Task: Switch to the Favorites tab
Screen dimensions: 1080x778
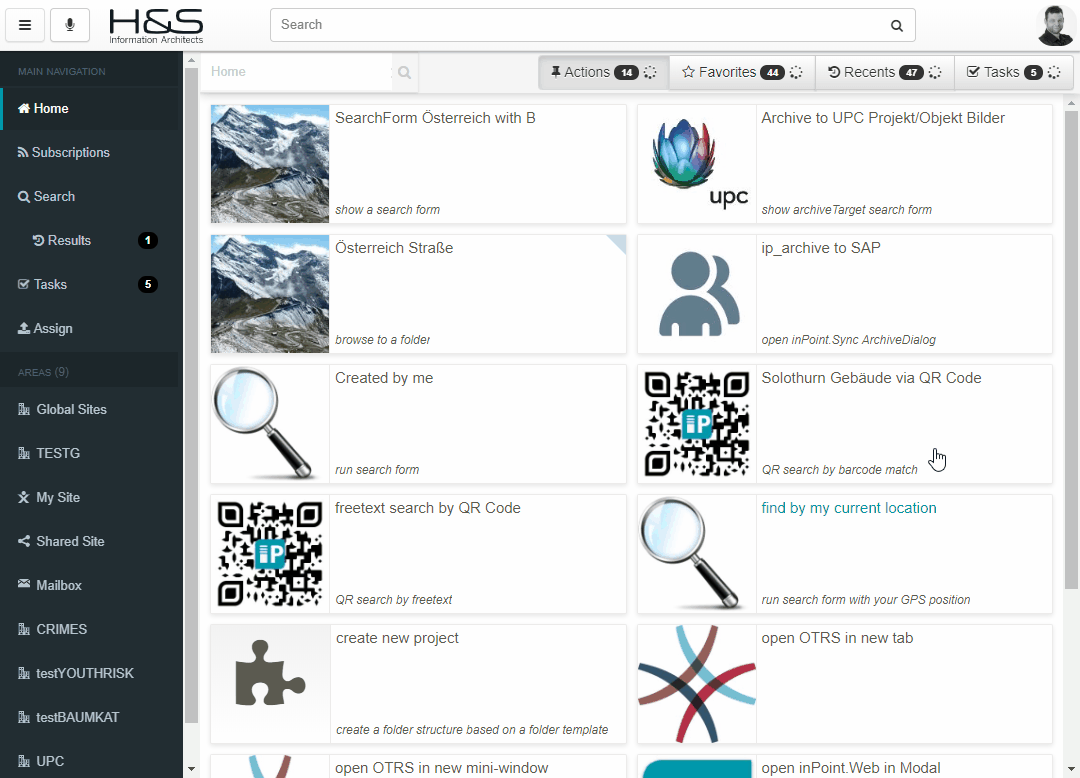Action: click(x=741, y=72)
